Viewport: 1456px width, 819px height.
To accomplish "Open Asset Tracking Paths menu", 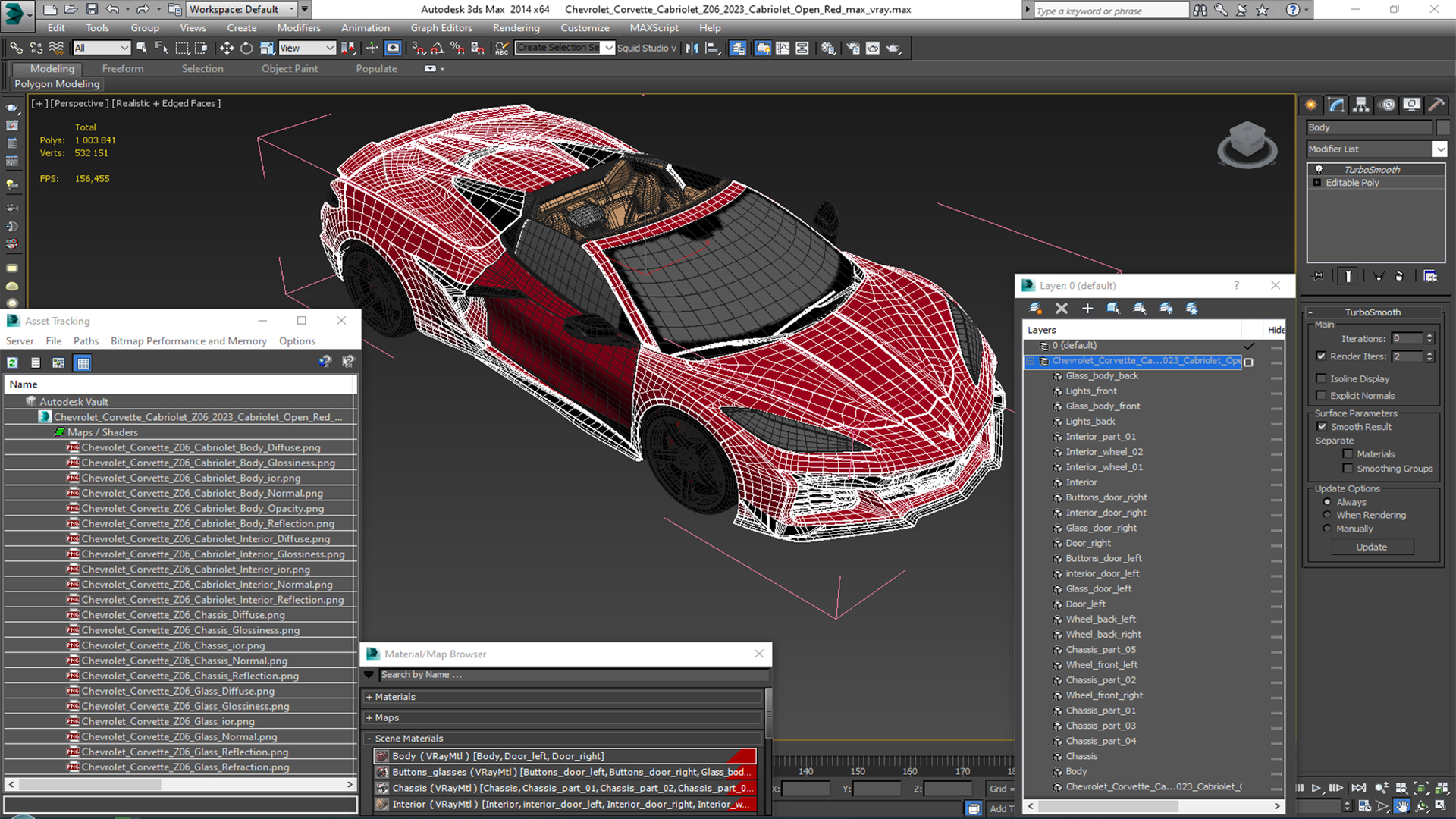I will pyautogui.click(x=86, y=340).
